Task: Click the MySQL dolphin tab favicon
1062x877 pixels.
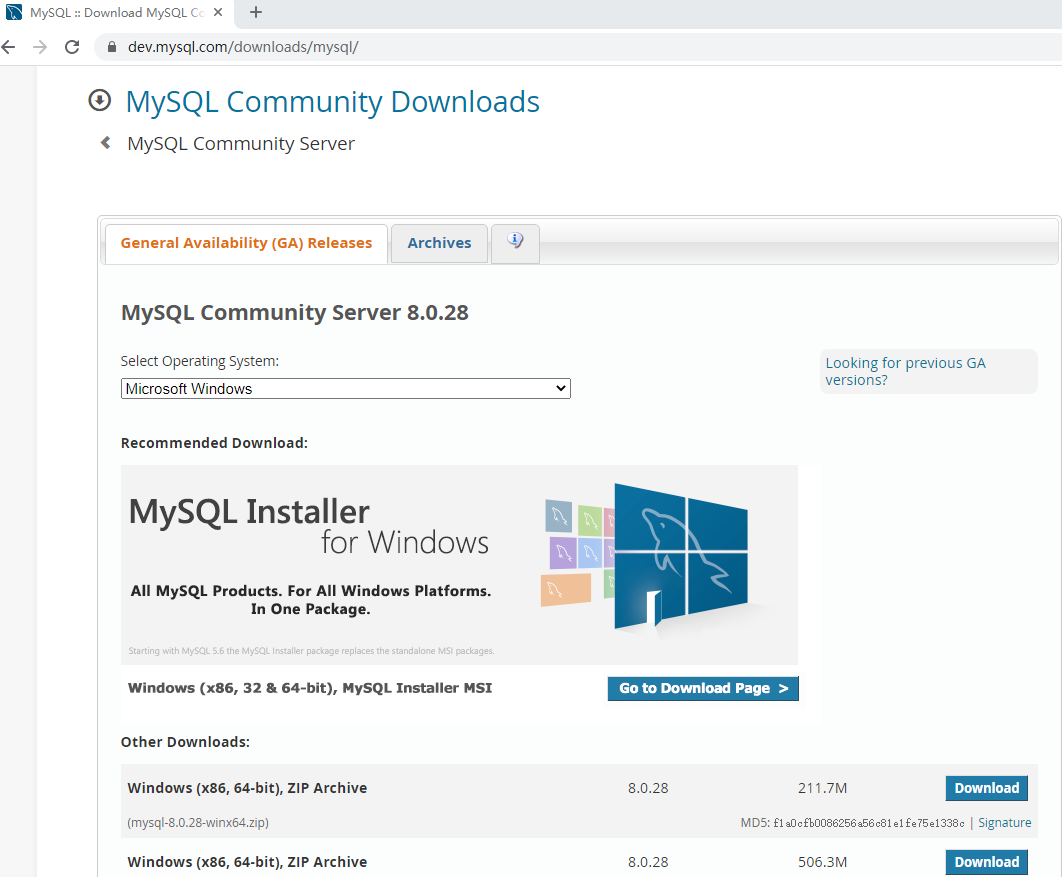Action: 14,12
